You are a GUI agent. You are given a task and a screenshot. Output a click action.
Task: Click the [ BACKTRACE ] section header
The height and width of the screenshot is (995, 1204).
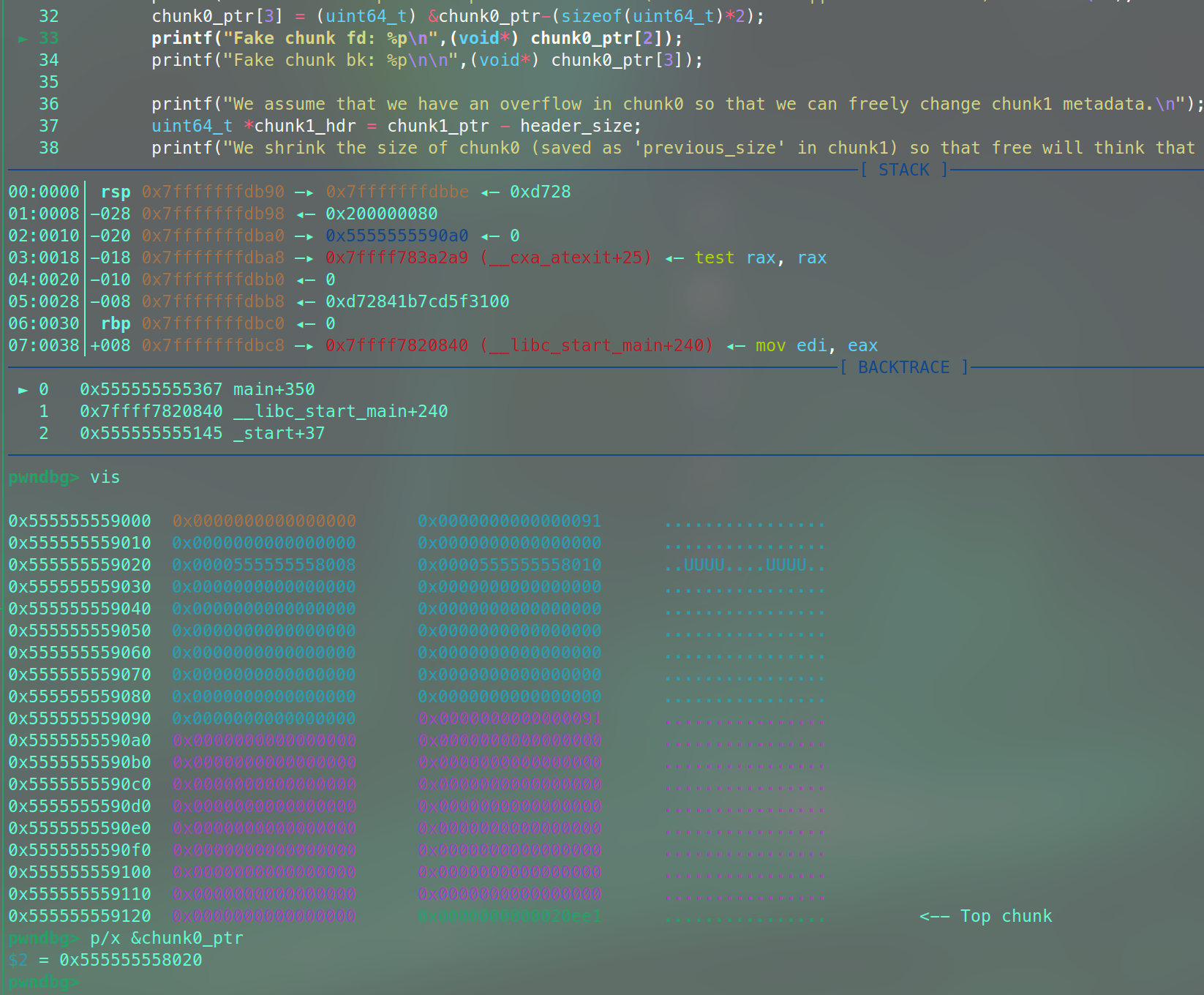(x=904, y=367)
